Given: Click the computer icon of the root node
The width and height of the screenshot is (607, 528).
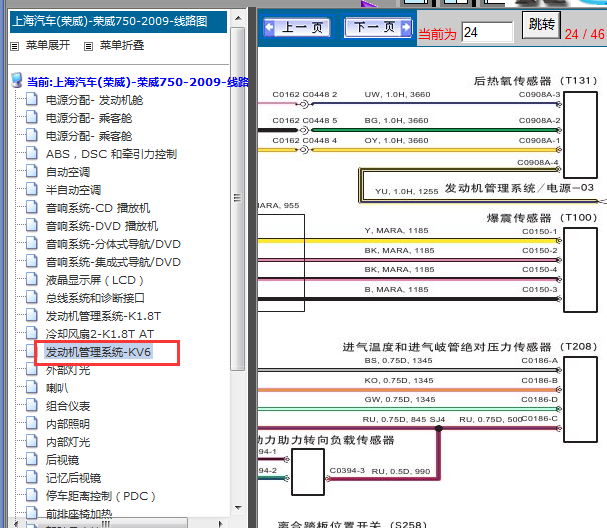Looking at the screenshot, I should pyautogui.click(x=17, y=80).
